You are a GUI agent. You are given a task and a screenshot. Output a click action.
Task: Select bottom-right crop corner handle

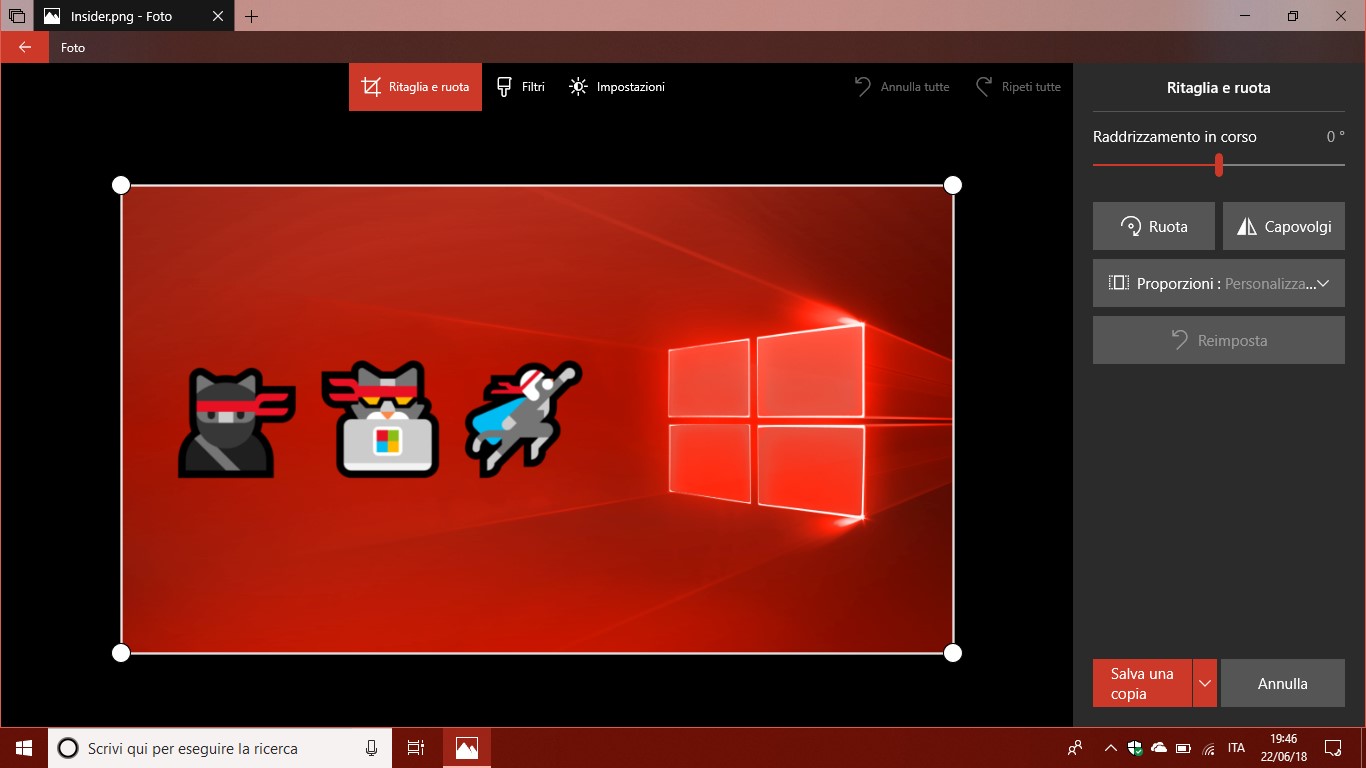(x=953, y=653)
